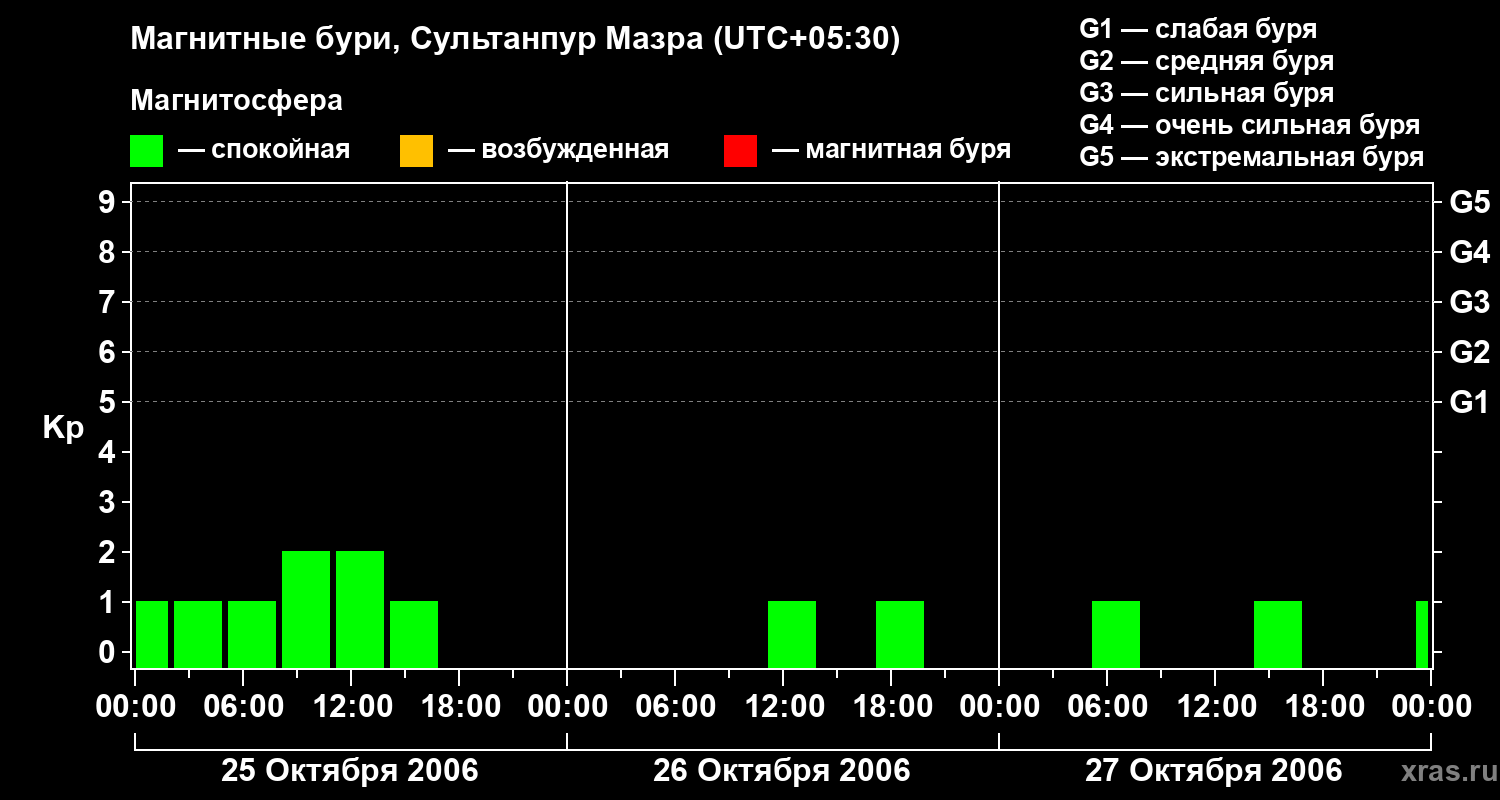Click the 'G5' label on the right axis

point(1469,203)
